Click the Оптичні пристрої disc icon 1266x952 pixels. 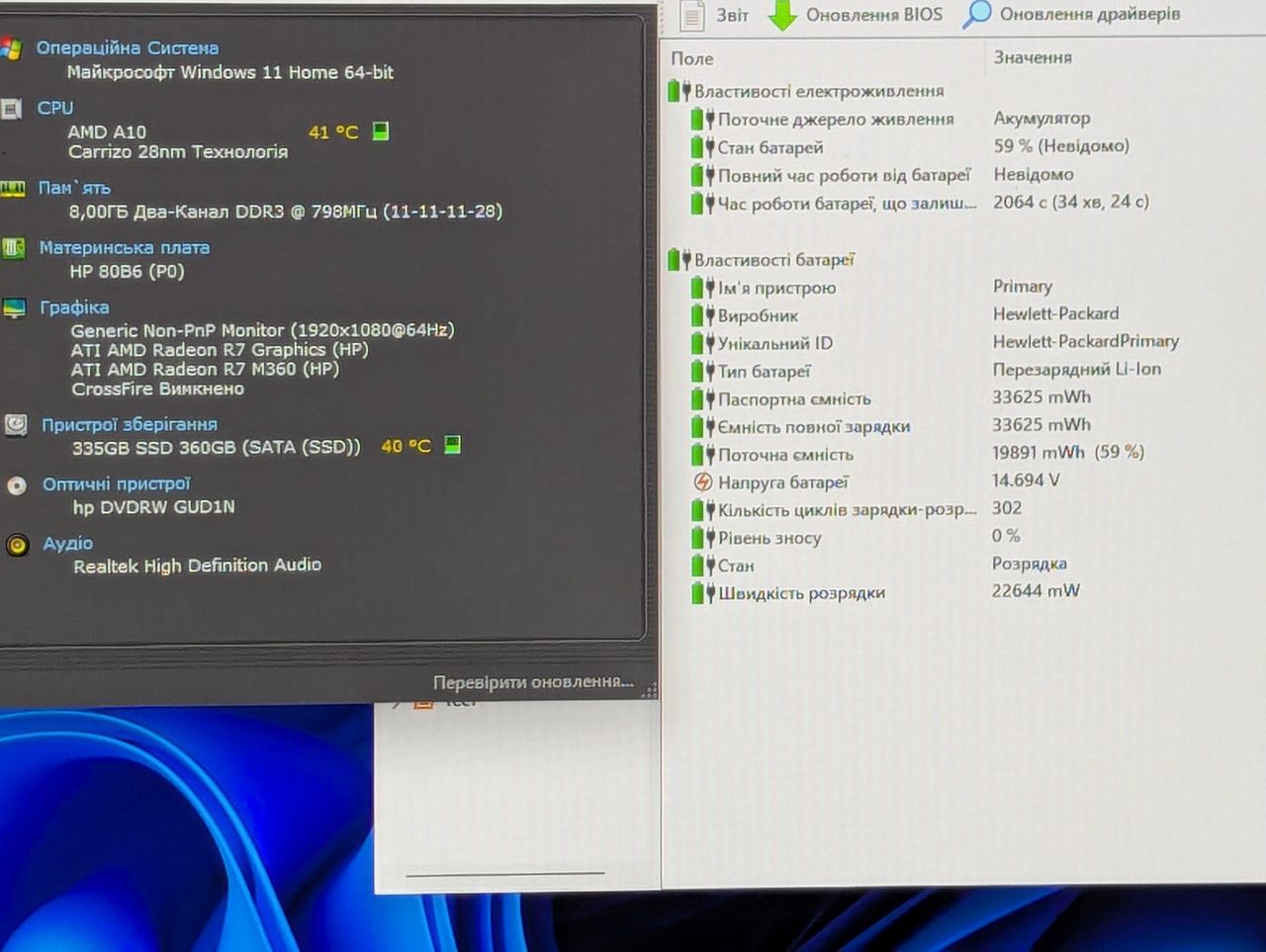coord(17,485)
